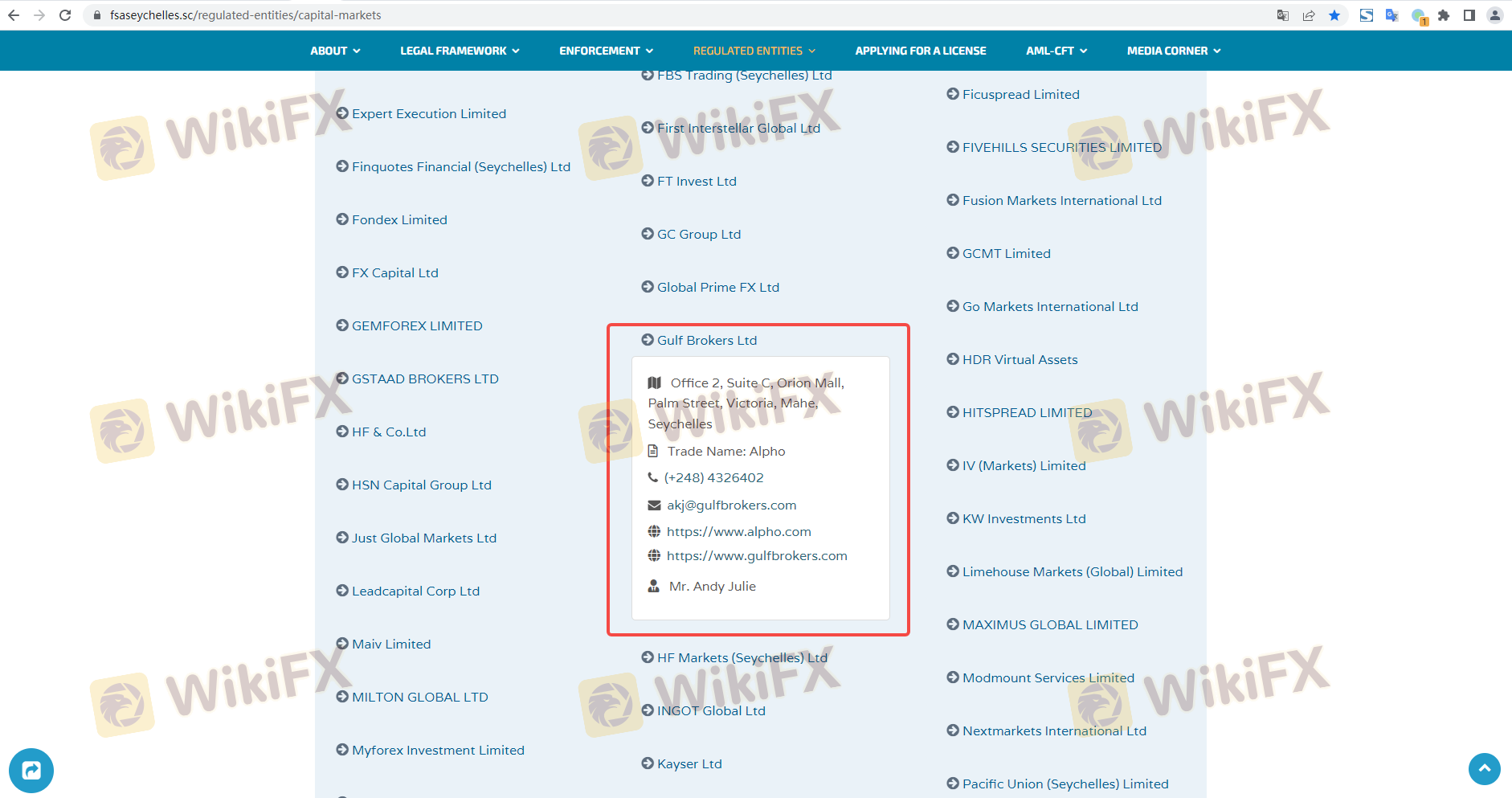This screenshot has width=1512, height=798.
Task: Click the scroll-to-top arrow button
Action: [1485, 768]
